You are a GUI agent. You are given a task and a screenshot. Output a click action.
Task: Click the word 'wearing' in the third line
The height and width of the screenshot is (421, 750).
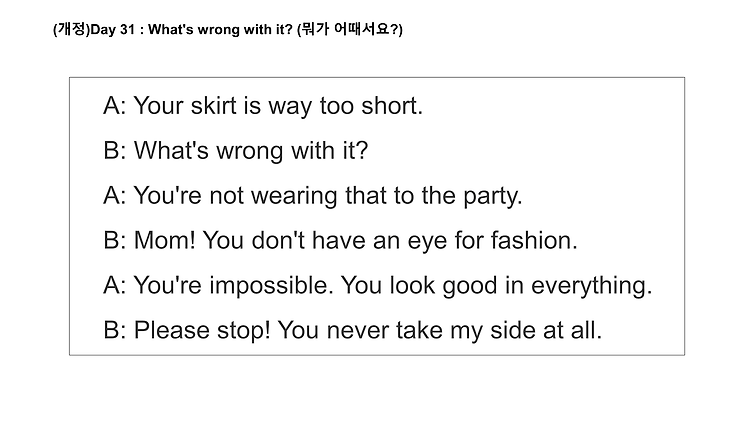(294, 196)
